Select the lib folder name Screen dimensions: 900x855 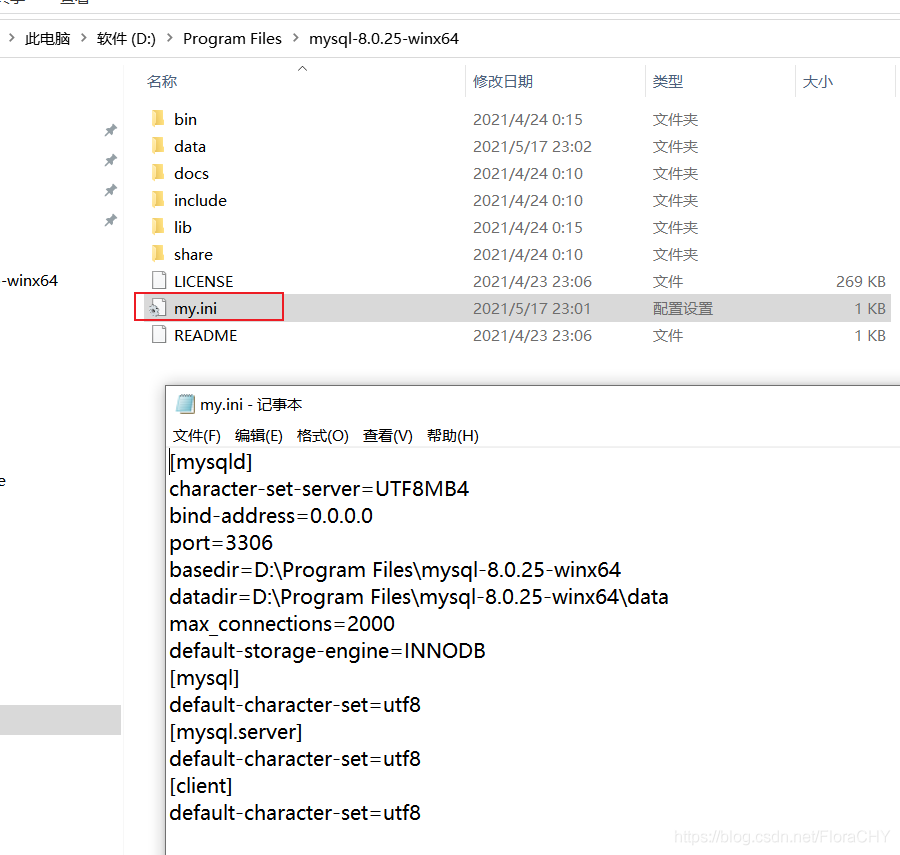(x=183, y=227)
